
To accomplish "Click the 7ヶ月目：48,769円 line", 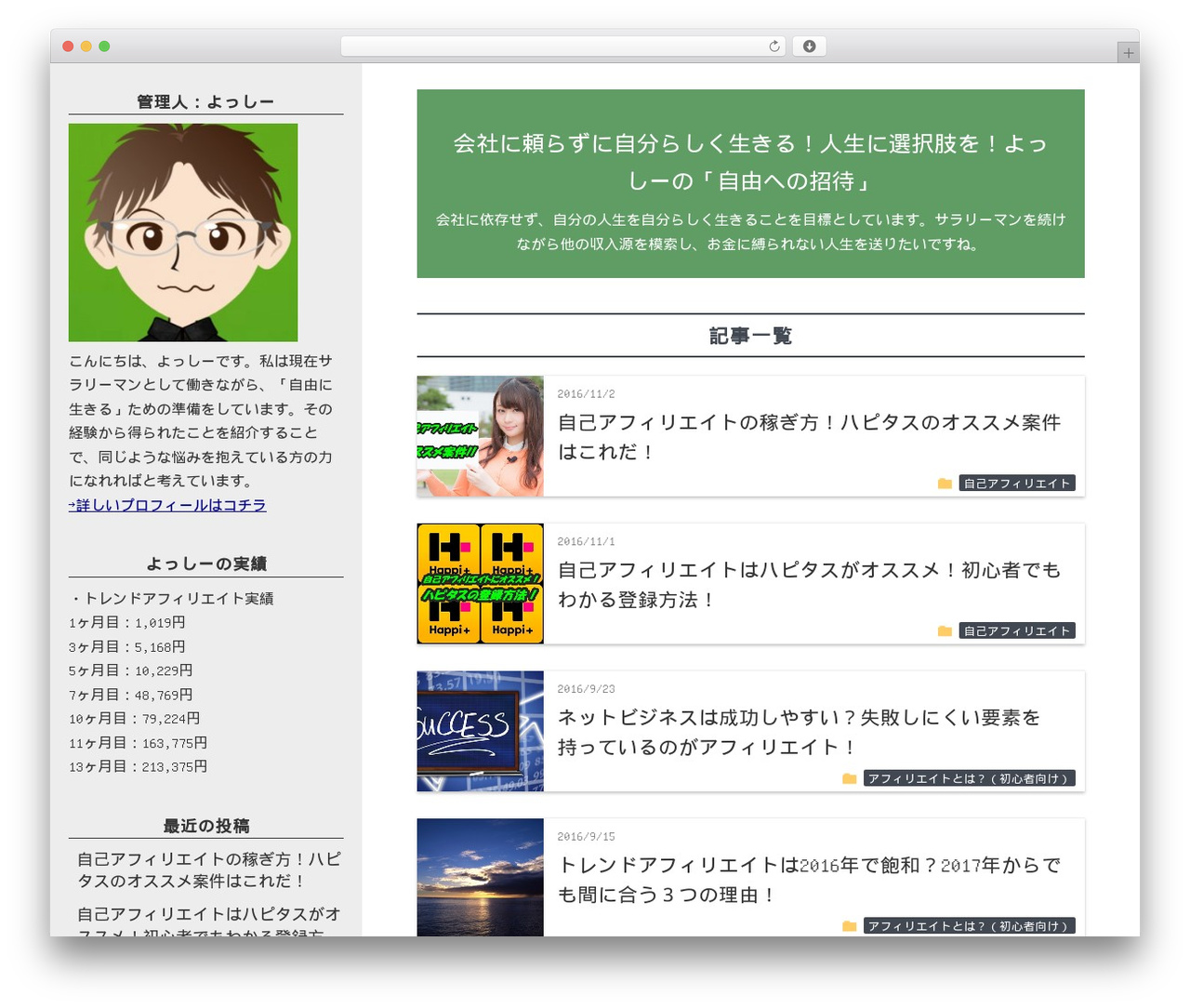I will (131, 695).
